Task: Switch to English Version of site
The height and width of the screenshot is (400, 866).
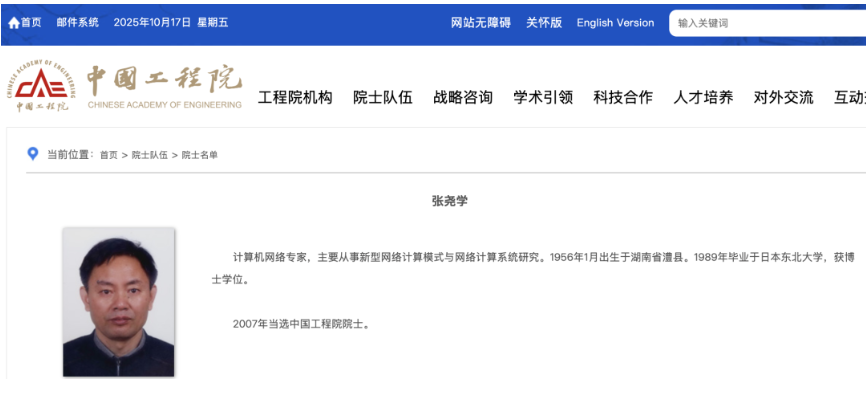Action: (x=615, y=23)
